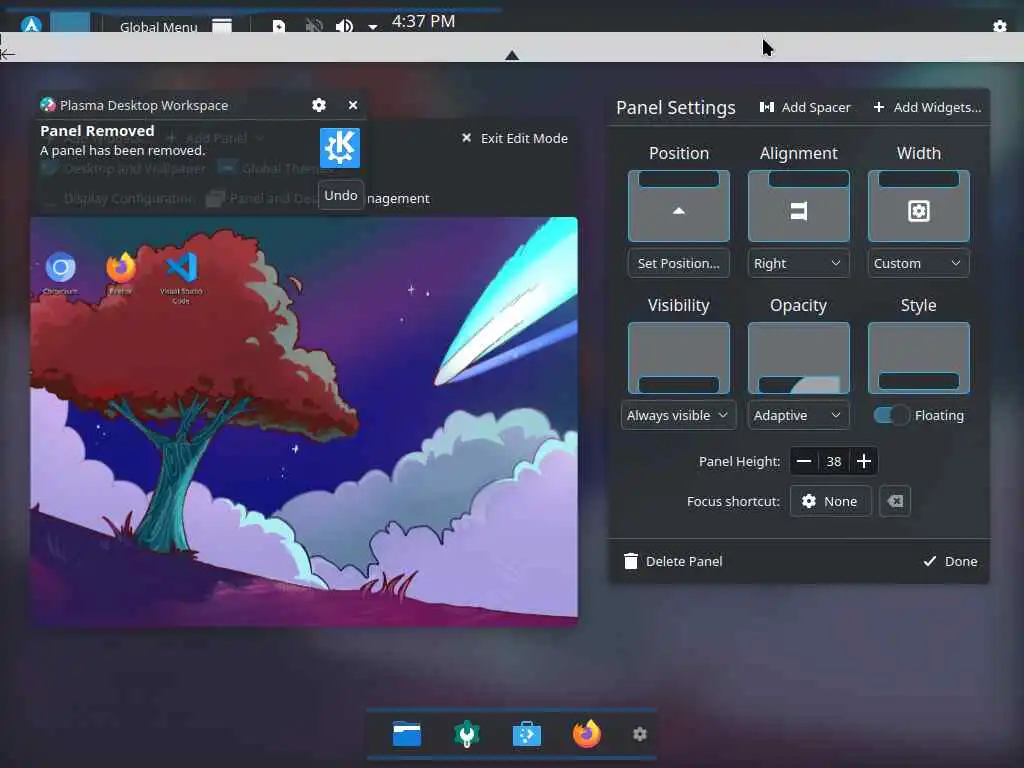Expand the hidden system tray arrow

coord(373,27)
